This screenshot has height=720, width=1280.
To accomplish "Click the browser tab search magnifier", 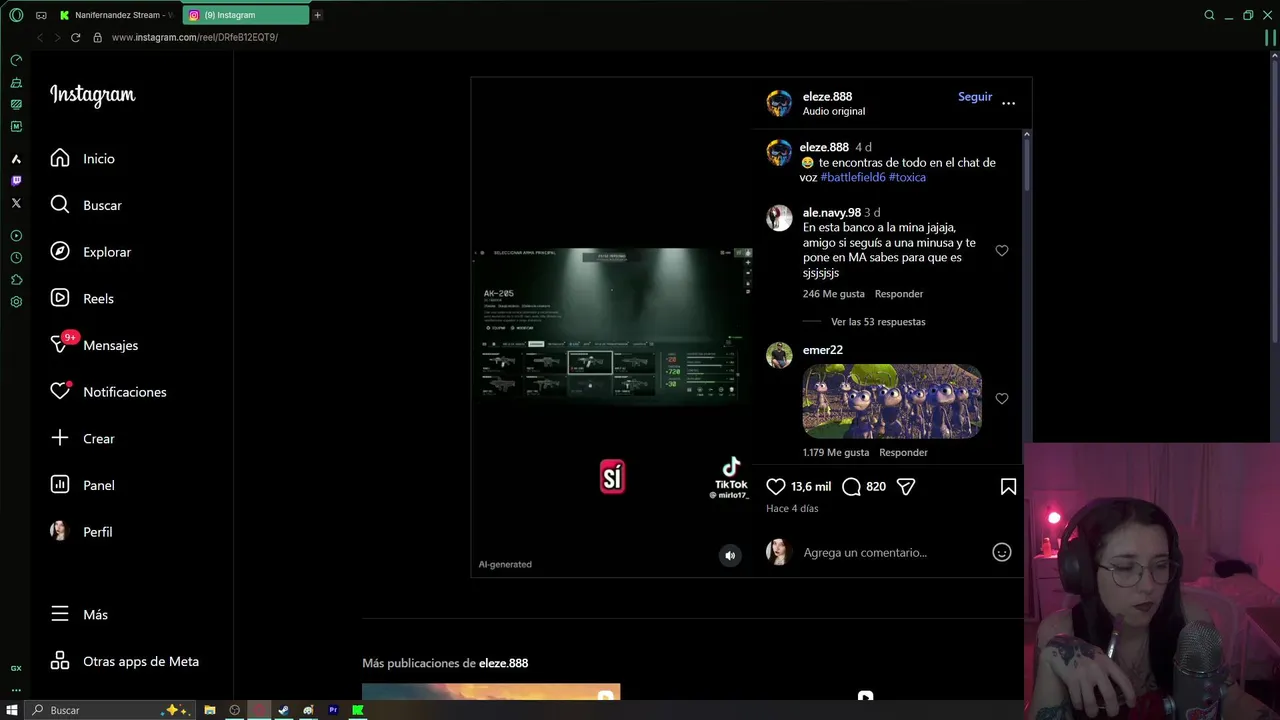I will tap(1209, 15).
